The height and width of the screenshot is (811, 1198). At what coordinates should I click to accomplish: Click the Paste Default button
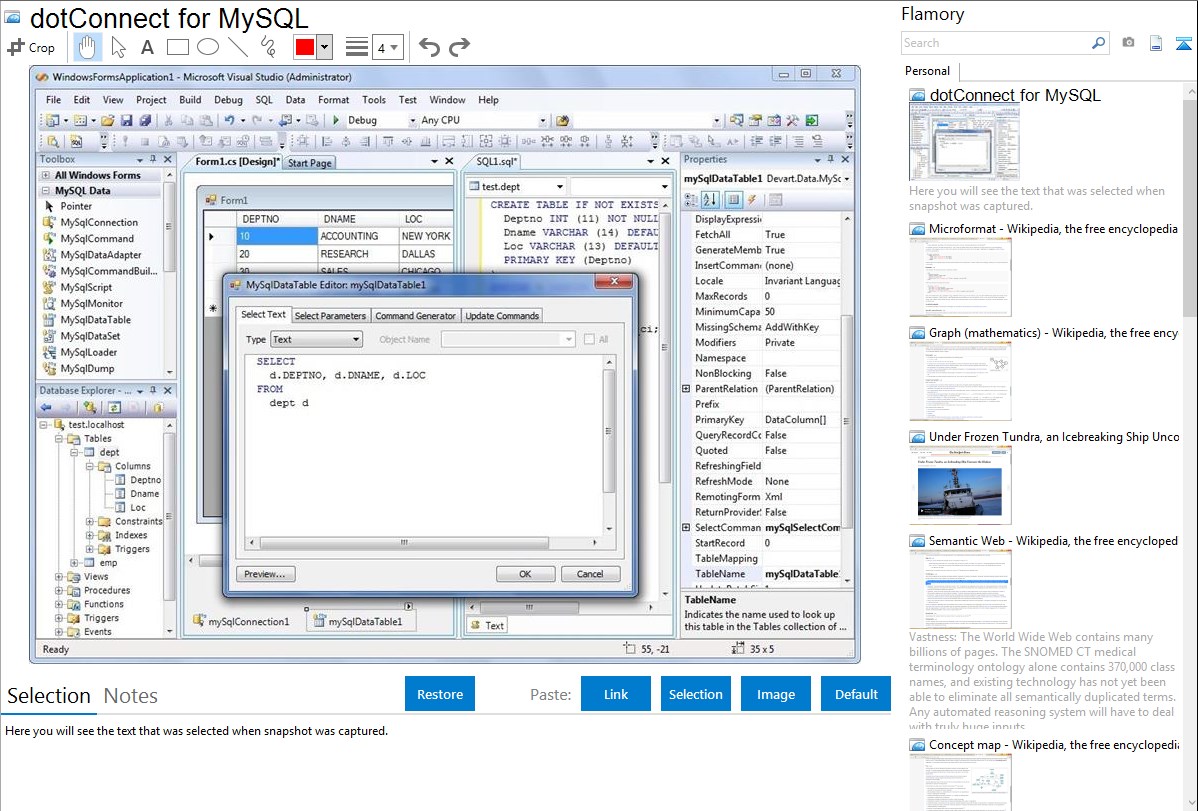click(856, 694)
